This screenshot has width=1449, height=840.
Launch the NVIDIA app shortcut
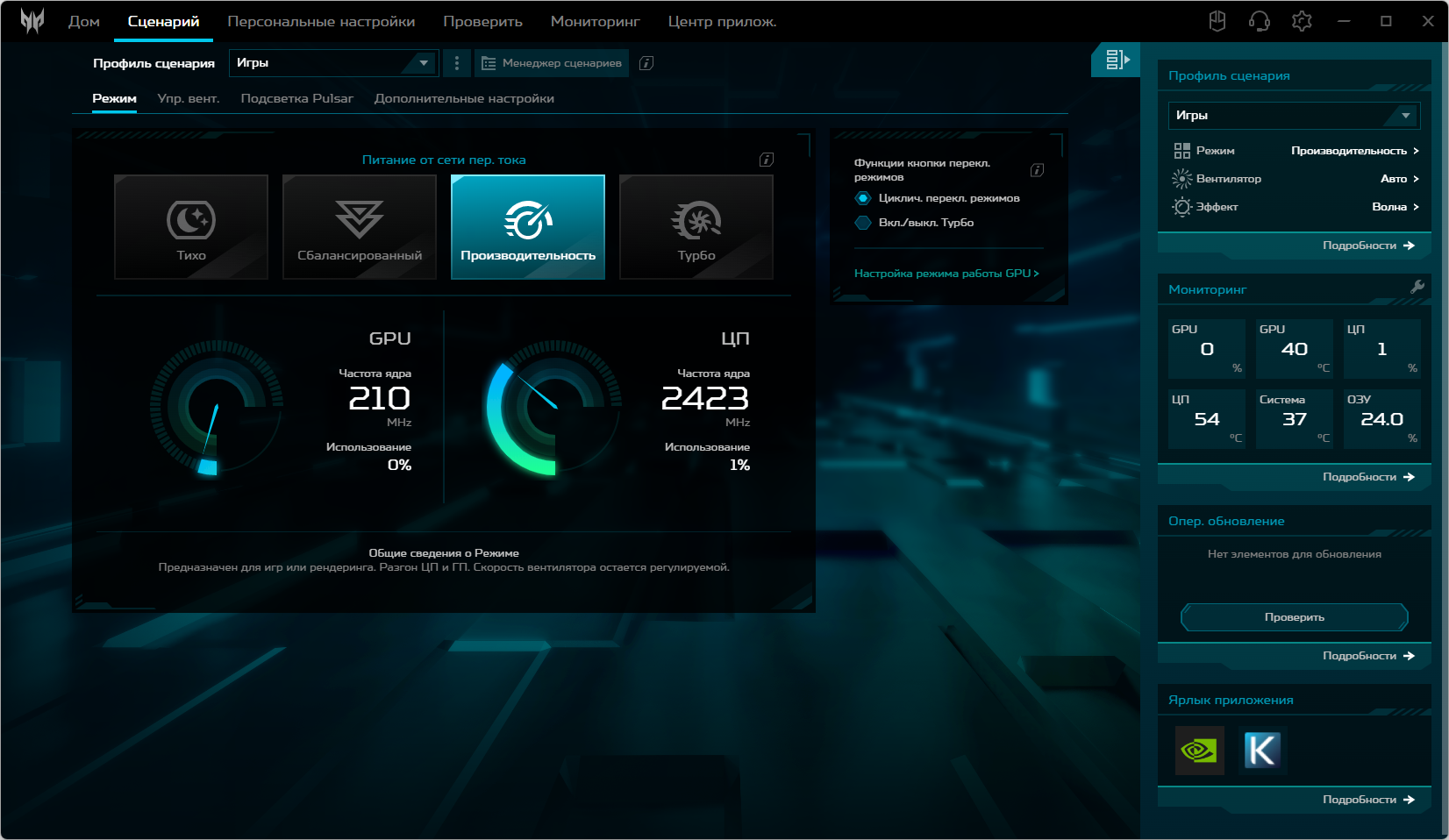1199,751
